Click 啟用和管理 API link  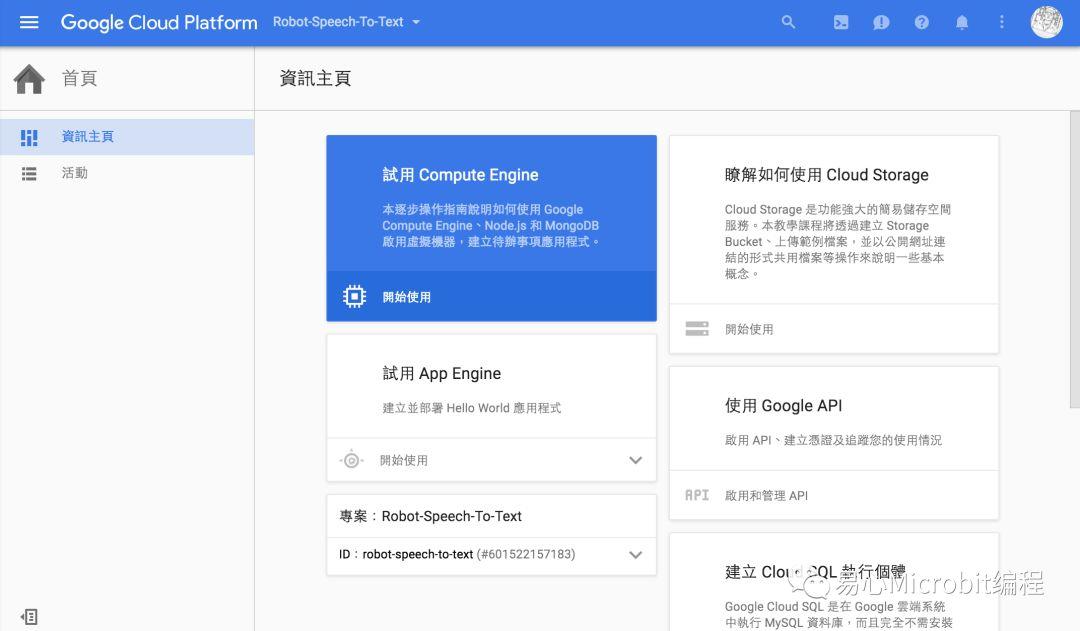click(766, 495)
